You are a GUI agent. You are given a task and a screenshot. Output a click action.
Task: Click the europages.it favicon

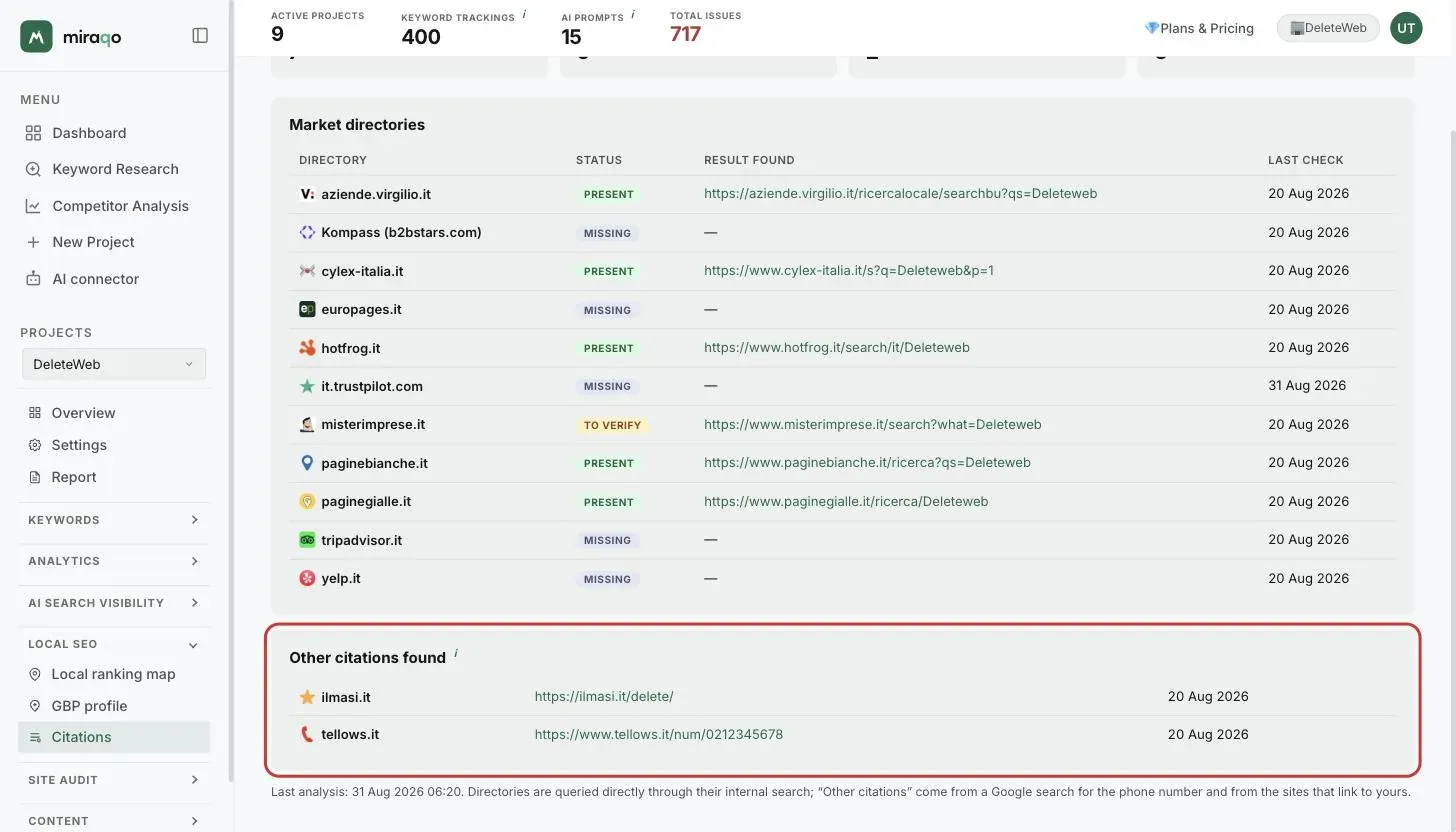(307, 309)
